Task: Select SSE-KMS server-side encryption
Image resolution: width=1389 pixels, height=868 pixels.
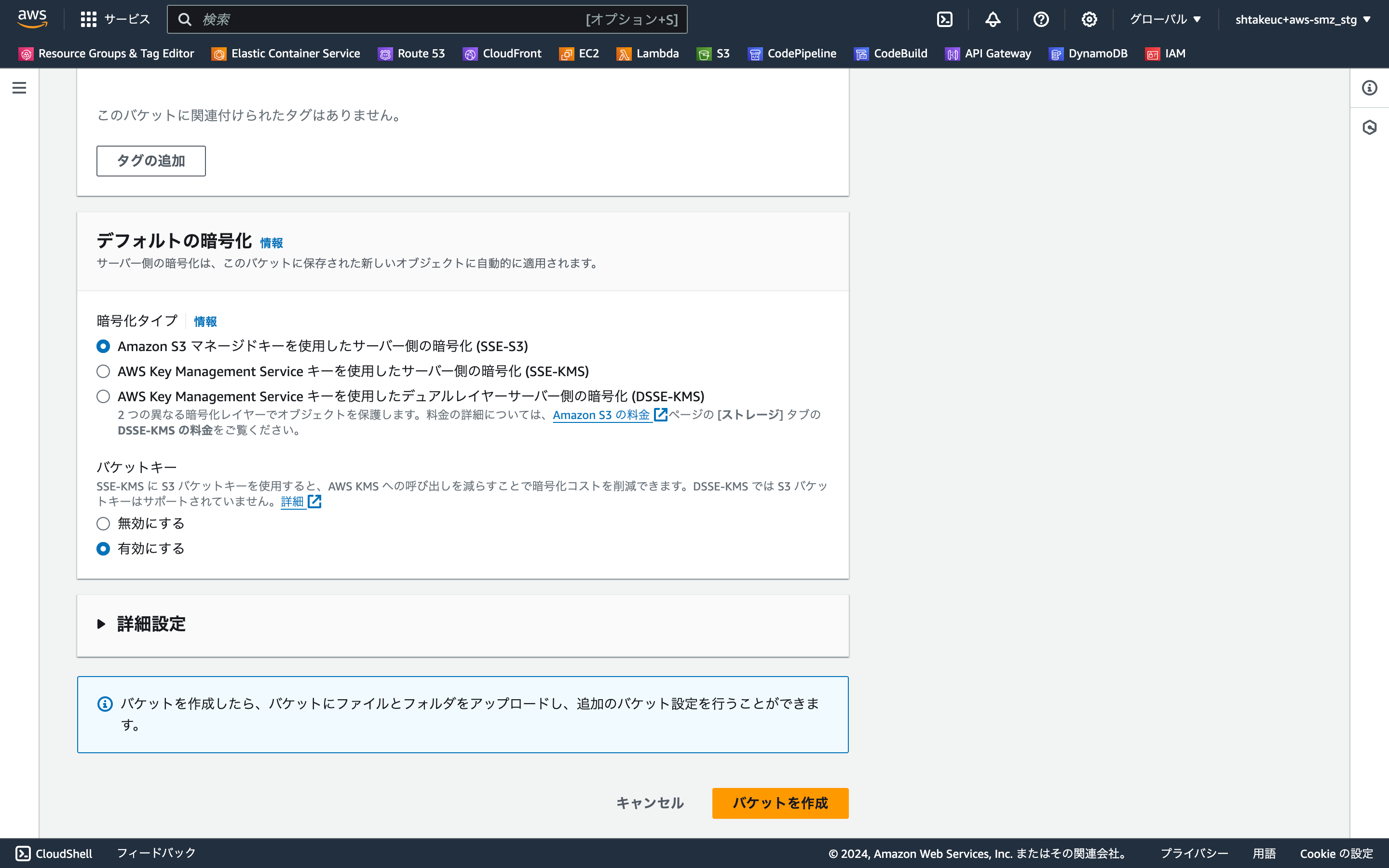Action: coord(103,371)
